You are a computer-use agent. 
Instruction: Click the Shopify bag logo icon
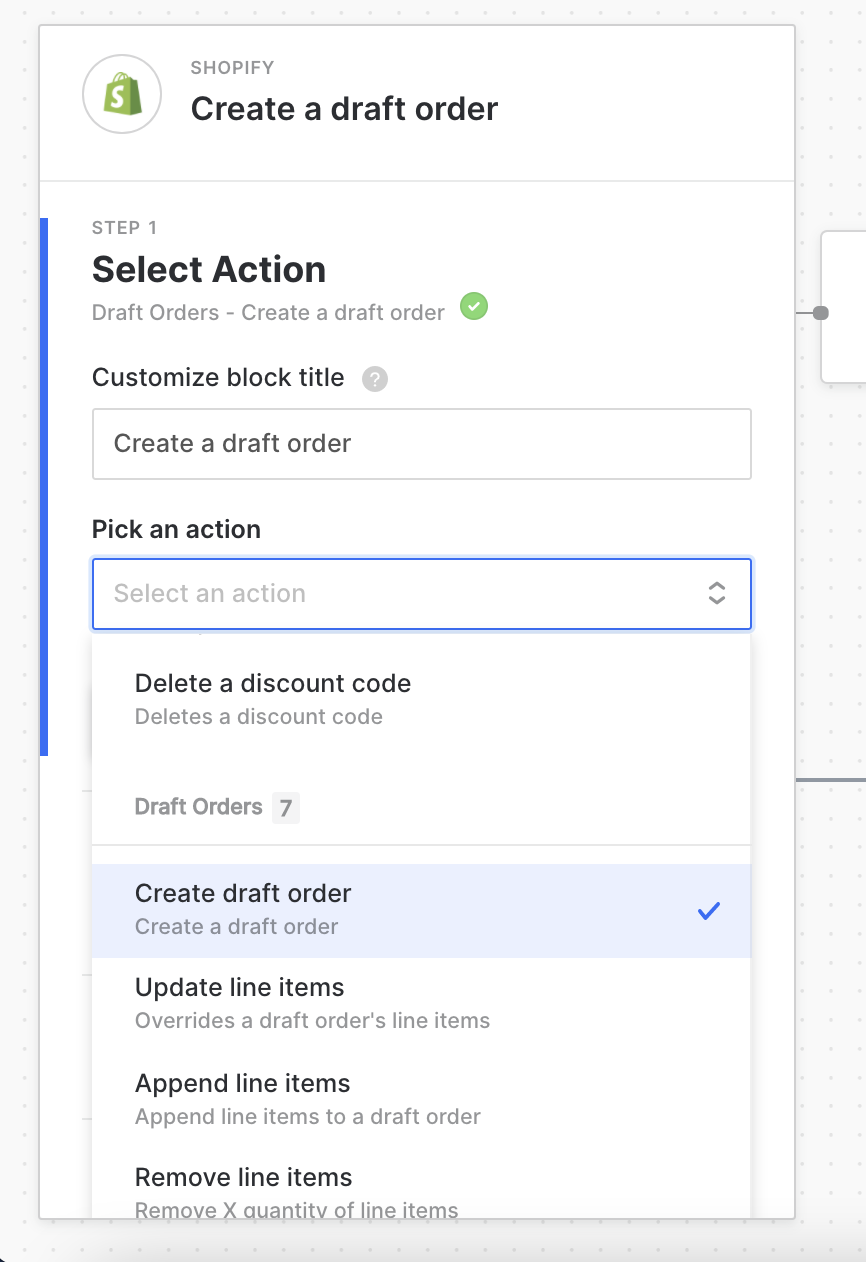click(x=122, y=94)
